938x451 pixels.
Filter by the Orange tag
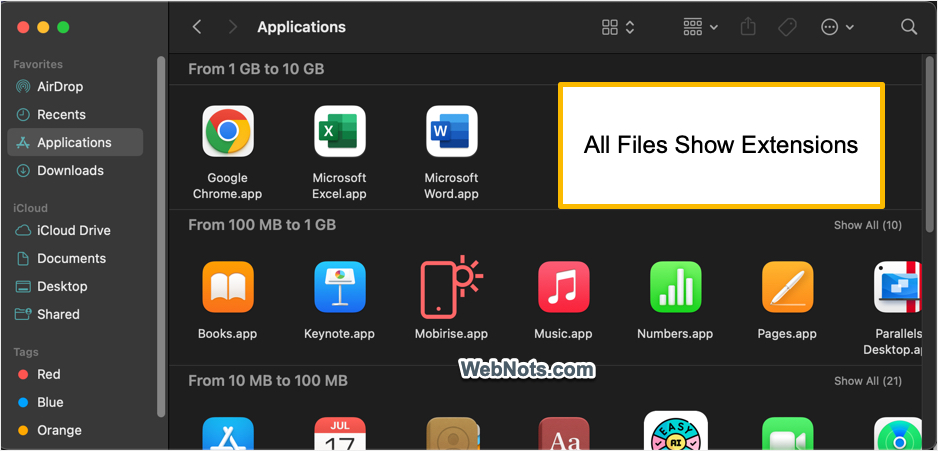75,430
